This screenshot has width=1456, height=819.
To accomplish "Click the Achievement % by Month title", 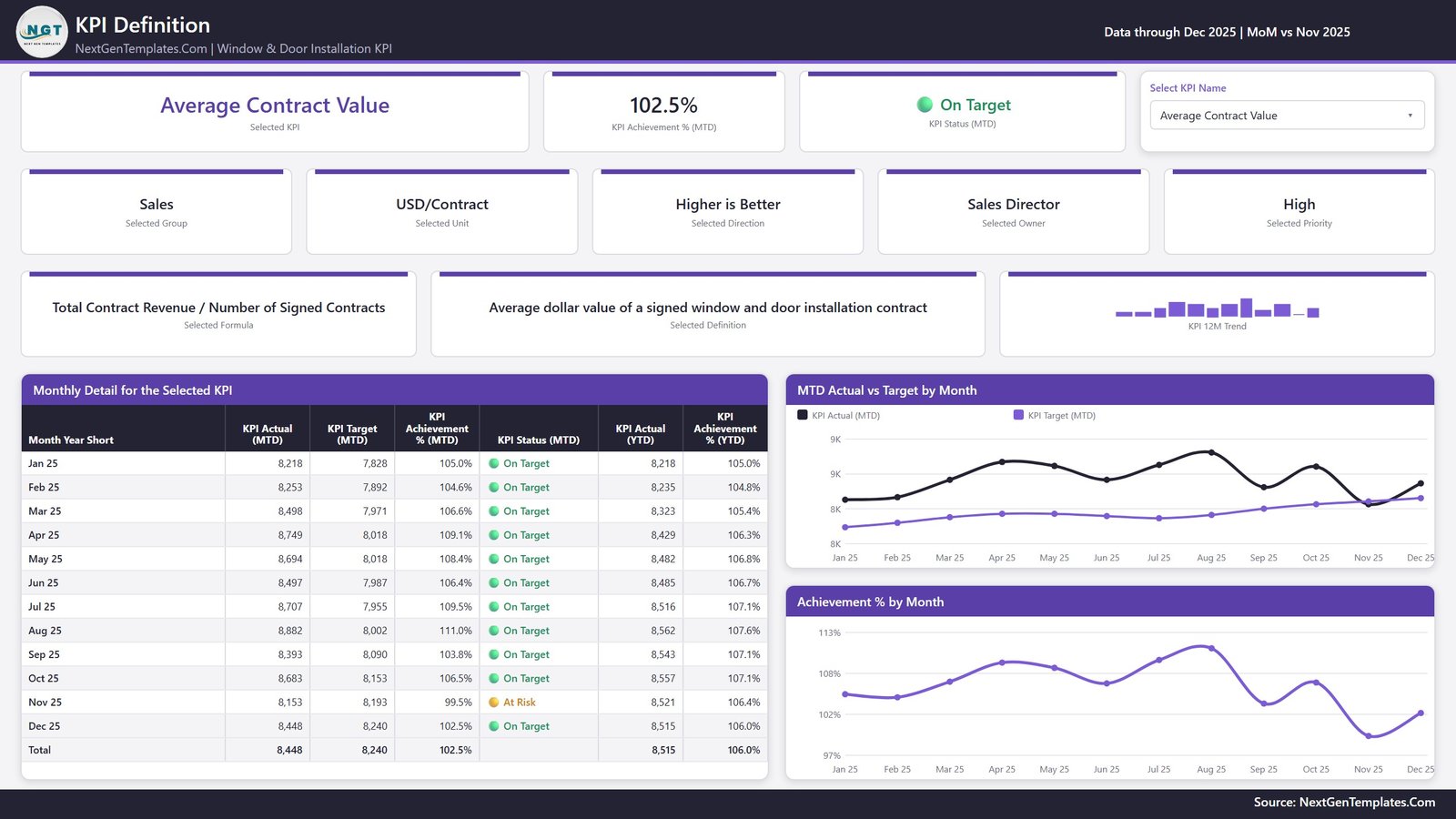I will click(870, 602).
